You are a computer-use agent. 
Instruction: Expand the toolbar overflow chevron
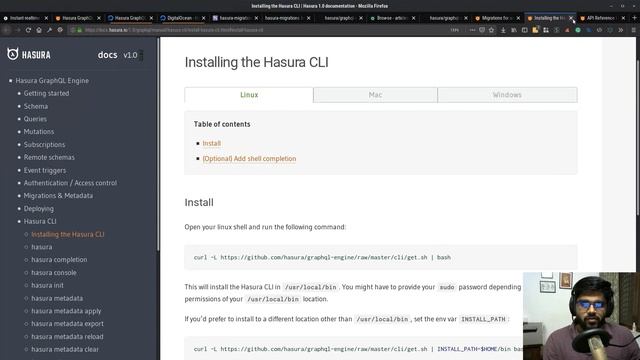621,30
